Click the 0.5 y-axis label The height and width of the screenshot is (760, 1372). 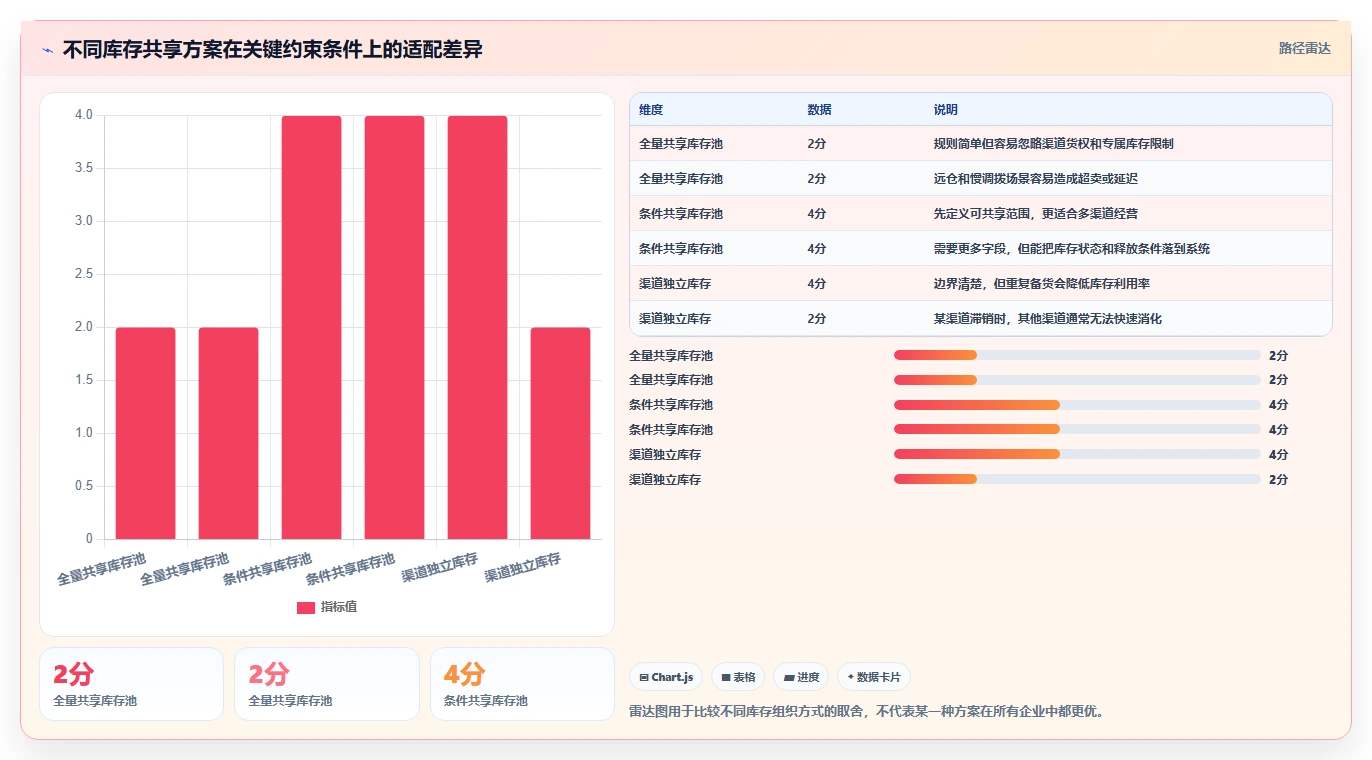click(x=84, y=486)
